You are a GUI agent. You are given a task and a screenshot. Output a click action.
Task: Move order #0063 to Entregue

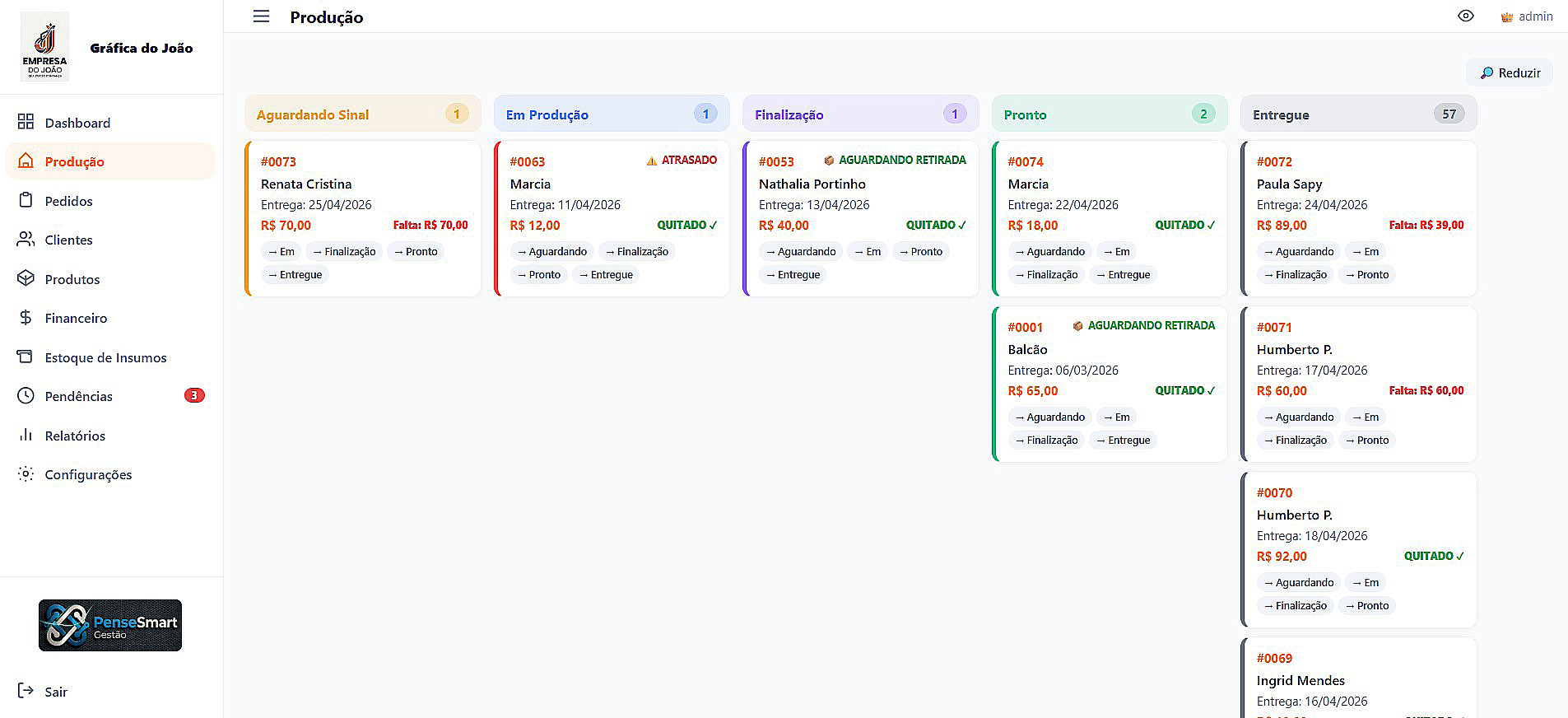point(606,274)
